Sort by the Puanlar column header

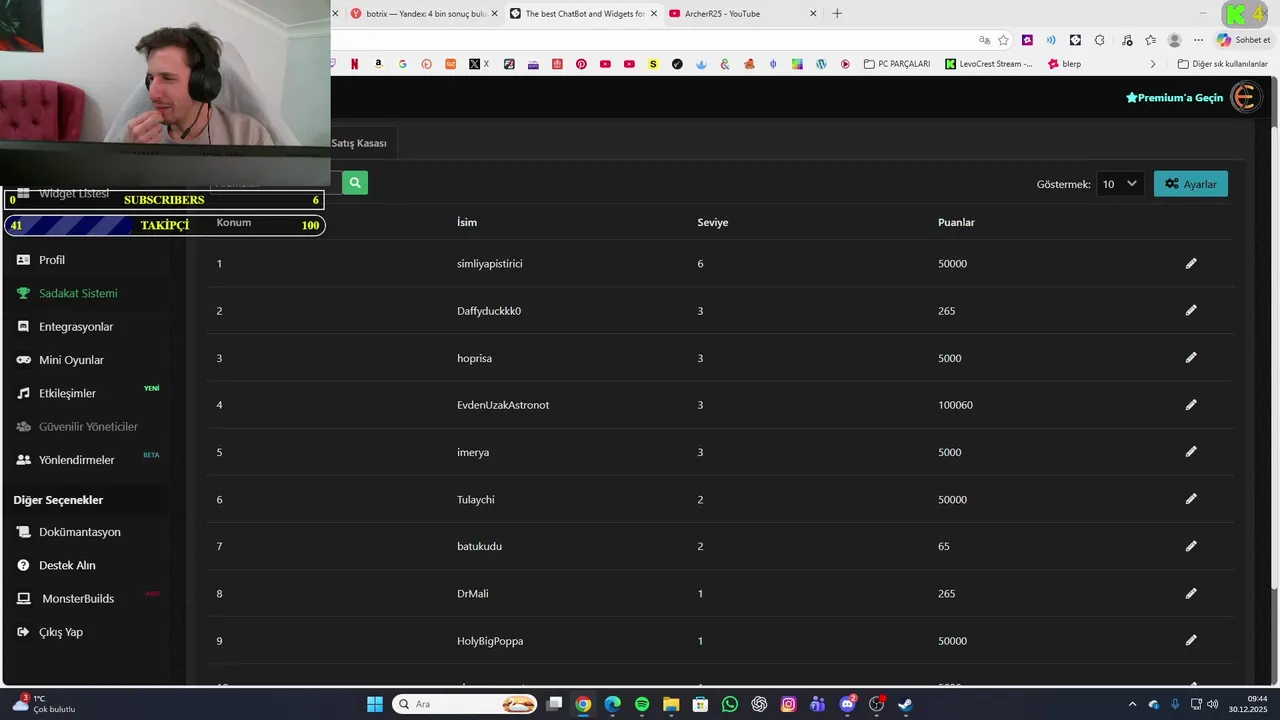pyautogui.click(x=956, y=222)
